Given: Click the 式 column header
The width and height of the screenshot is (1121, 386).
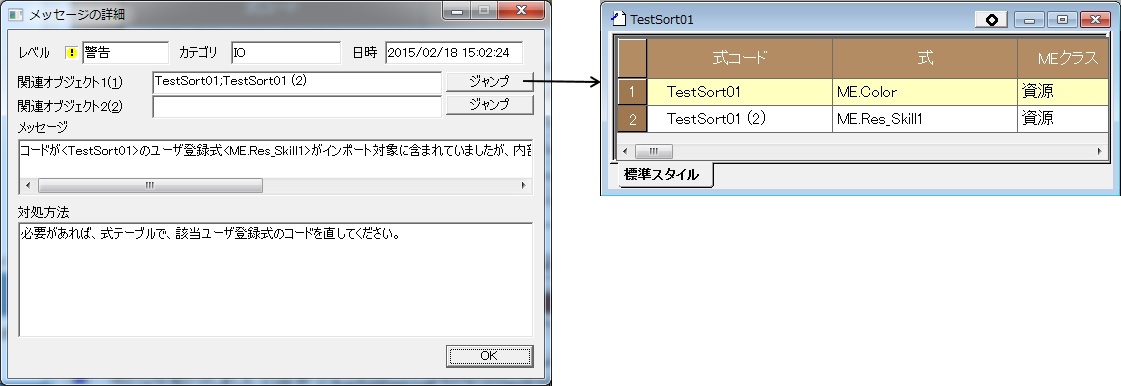Looking at the screenshot, I should tap(925, 59).
